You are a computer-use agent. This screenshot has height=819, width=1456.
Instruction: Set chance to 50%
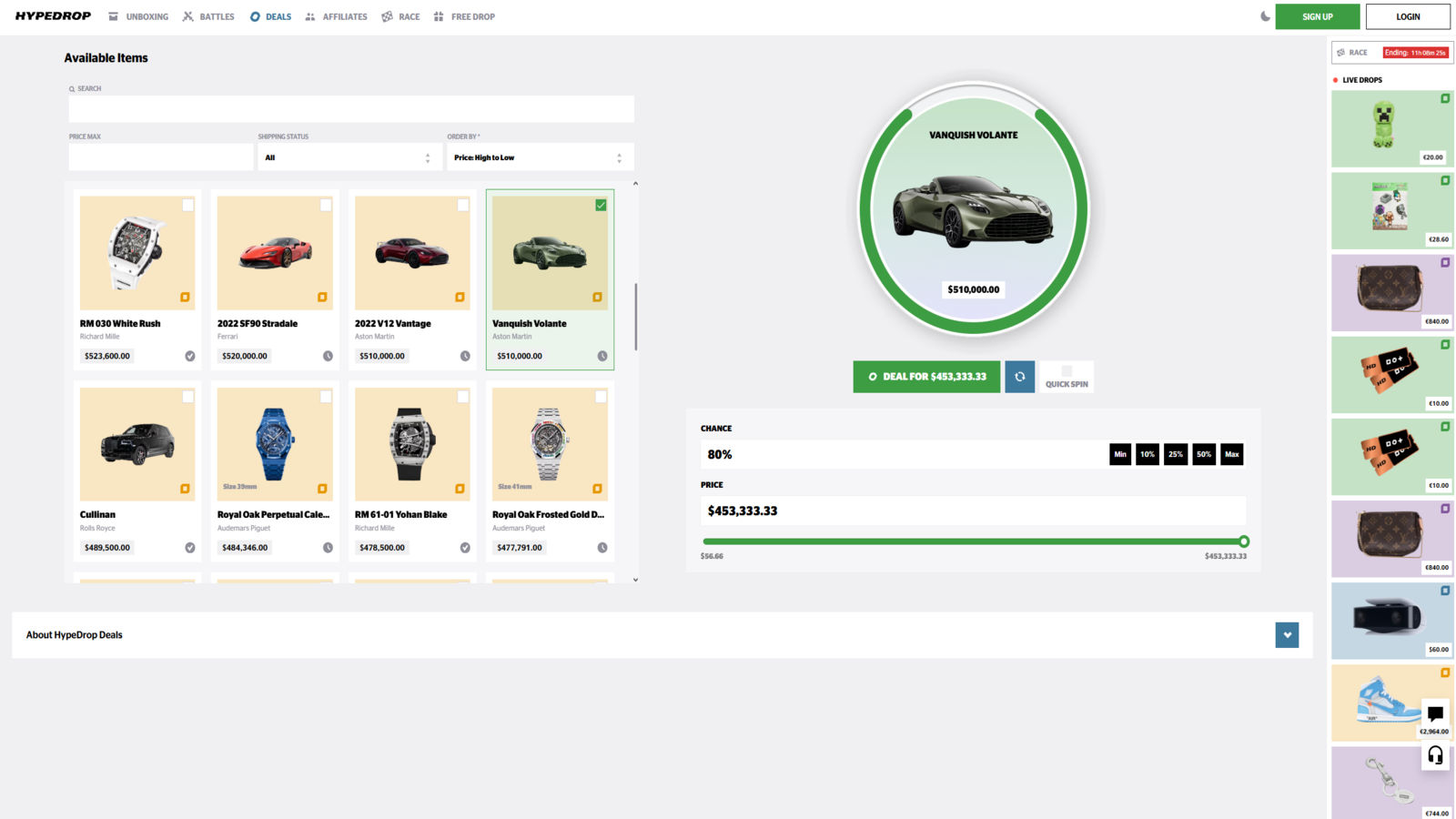pos(1204,454)
